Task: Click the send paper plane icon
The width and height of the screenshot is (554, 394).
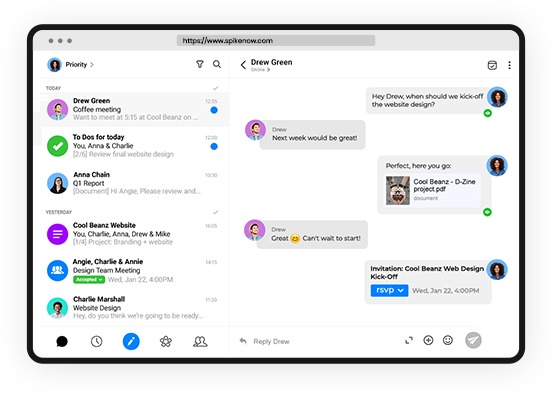Action: 473,340
